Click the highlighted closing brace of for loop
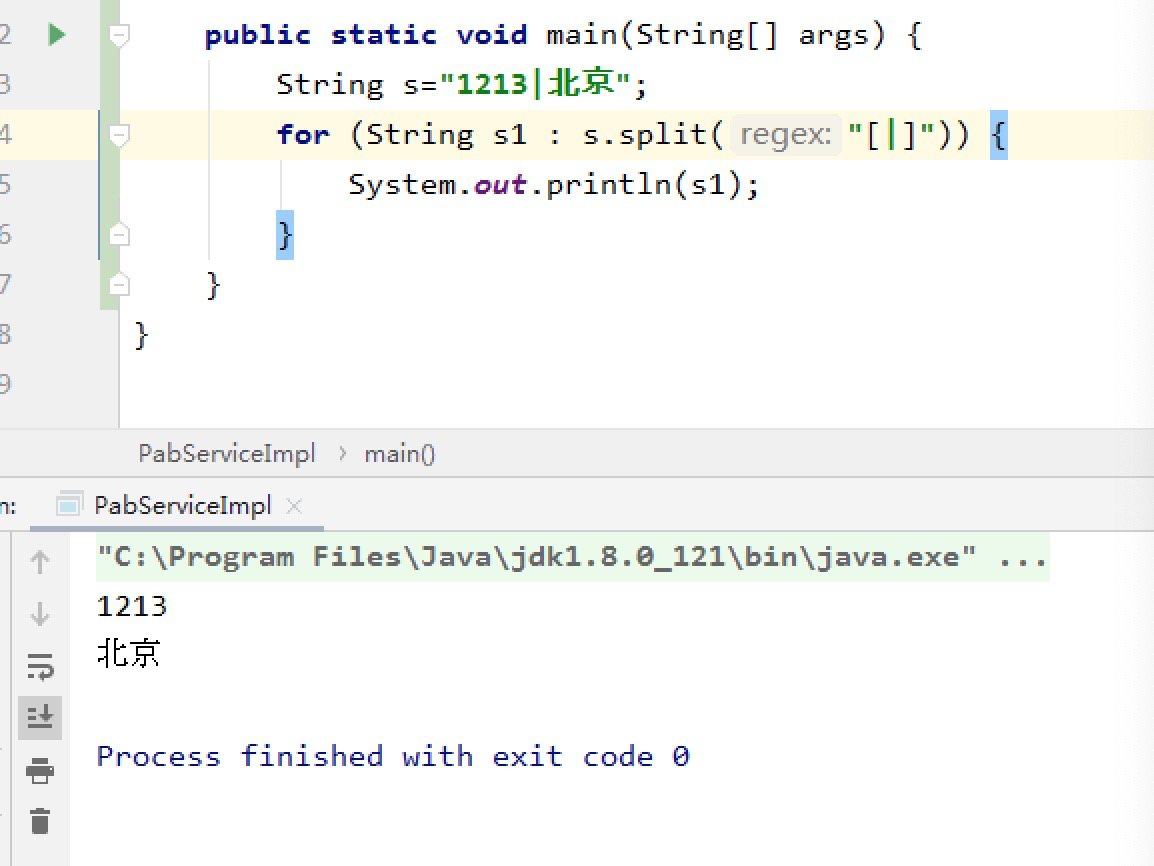This screenshot has height=866, width=1154. click(x=285, y=235)
